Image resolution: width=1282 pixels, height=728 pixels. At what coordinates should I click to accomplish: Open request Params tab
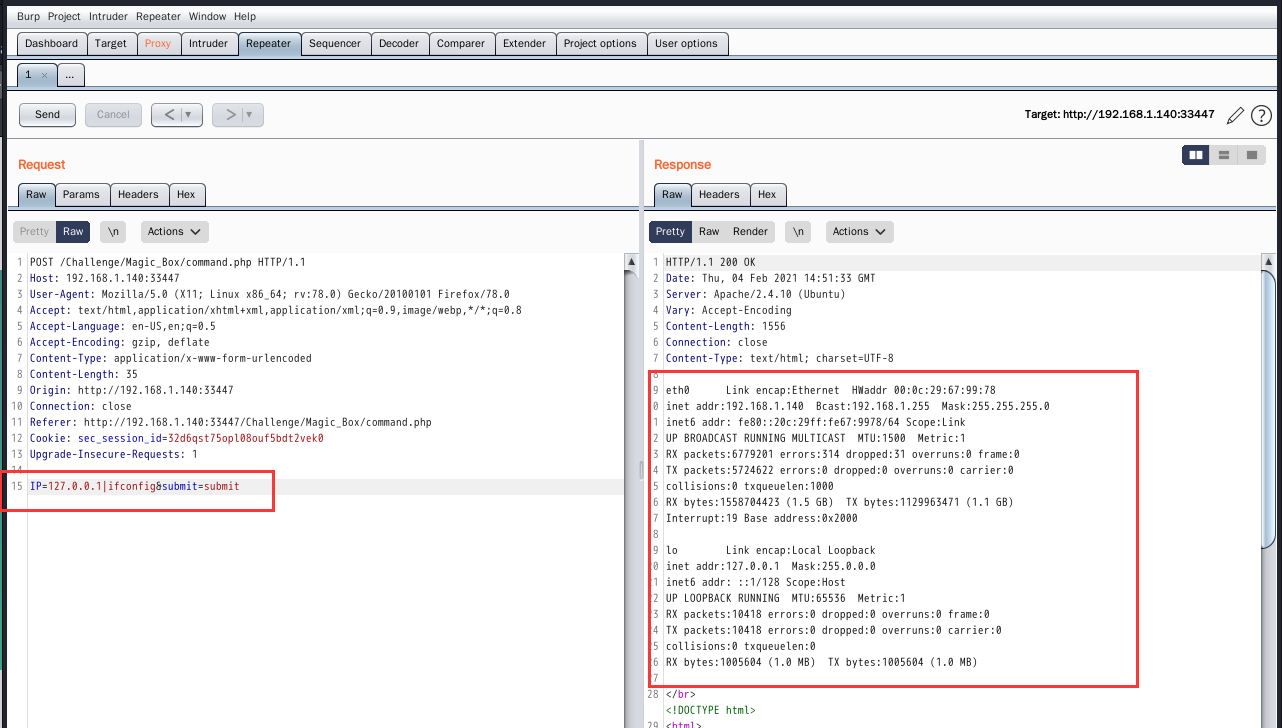[x=81, y=195]
